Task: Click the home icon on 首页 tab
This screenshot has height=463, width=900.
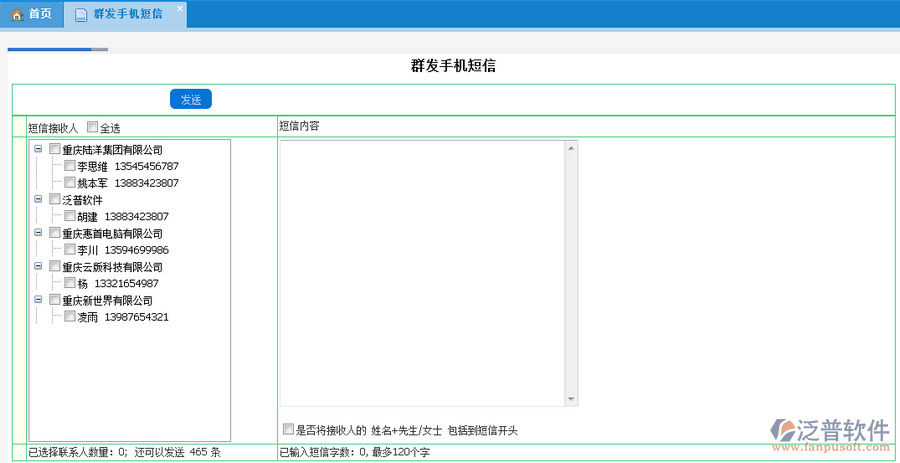Action: (x=17, y=14)
